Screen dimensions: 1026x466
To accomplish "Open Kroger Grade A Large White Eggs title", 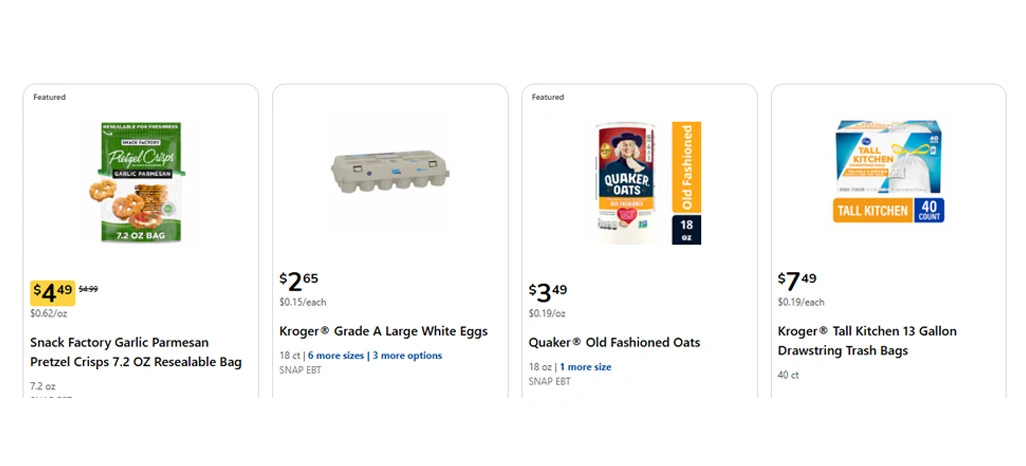I will click(x=383, y=331).
